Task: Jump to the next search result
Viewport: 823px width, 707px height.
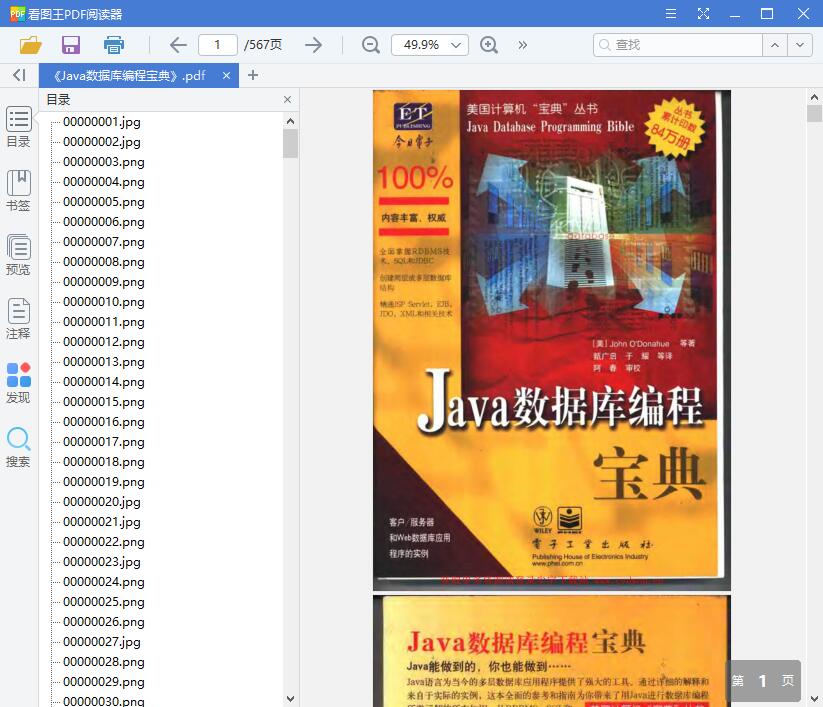Action: (x=800, y=45)
